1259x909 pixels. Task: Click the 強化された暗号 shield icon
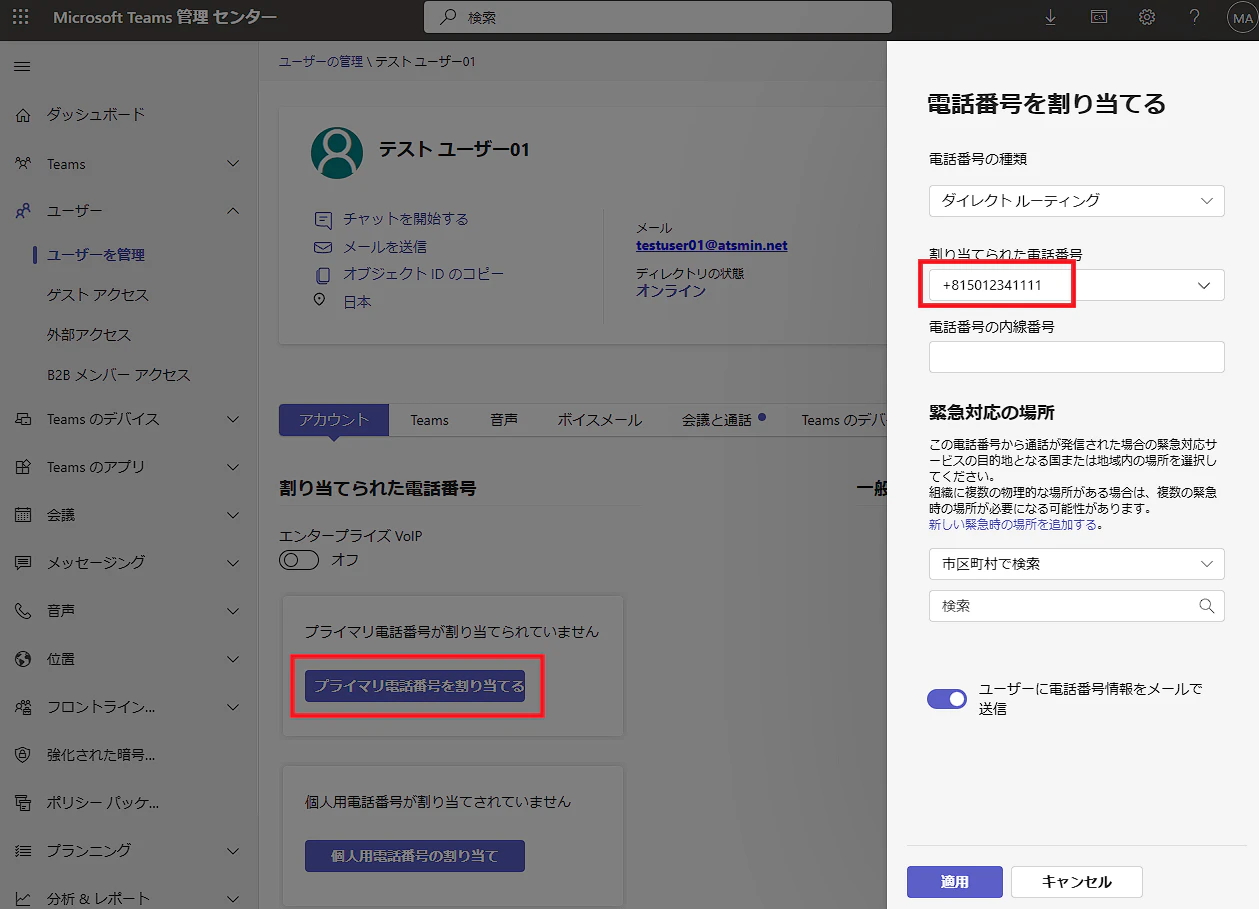point(23,755)
